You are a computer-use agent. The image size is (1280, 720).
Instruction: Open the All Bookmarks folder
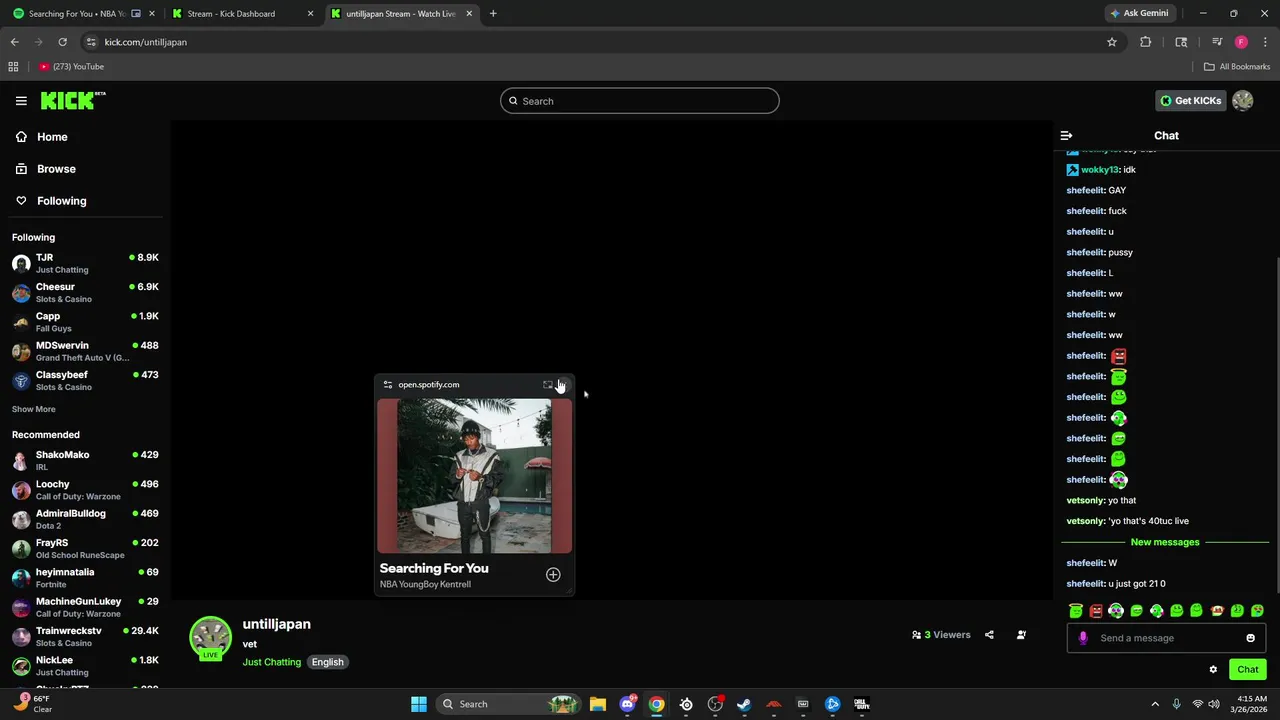tap(1237, 66)
